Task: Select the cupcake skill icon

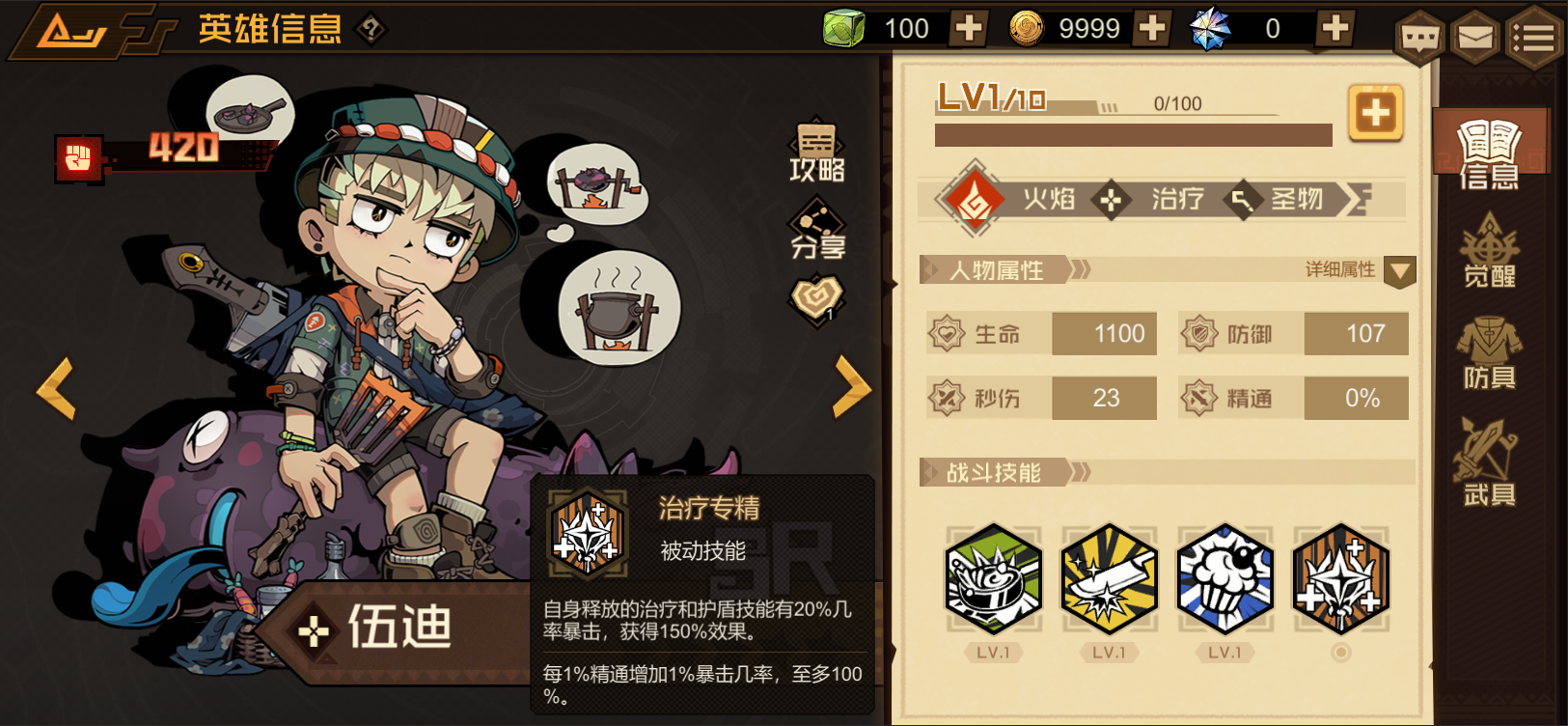Action: tap(1225, 579)
